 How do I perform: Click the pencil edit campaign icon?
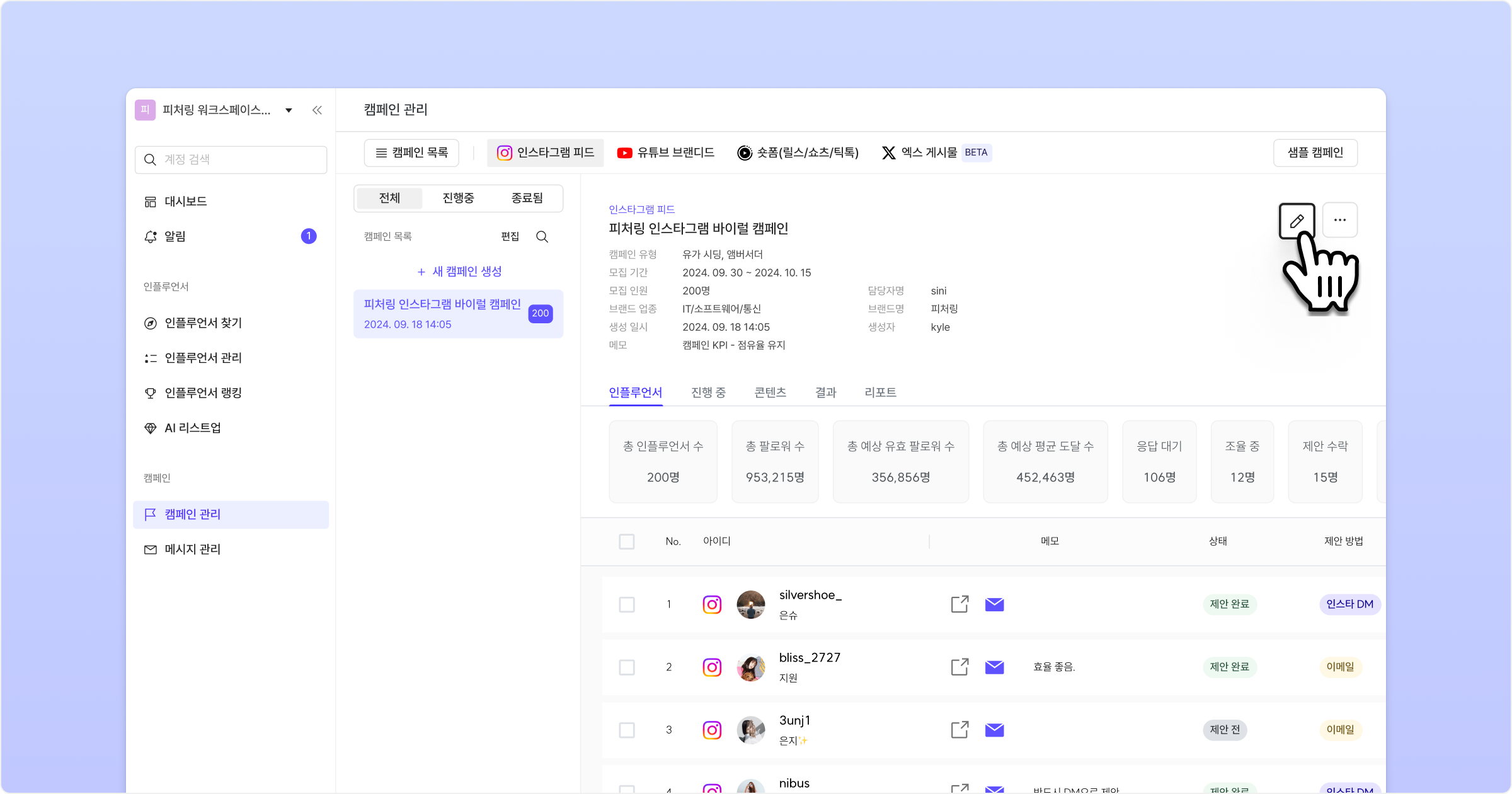tap(1297, 221)
